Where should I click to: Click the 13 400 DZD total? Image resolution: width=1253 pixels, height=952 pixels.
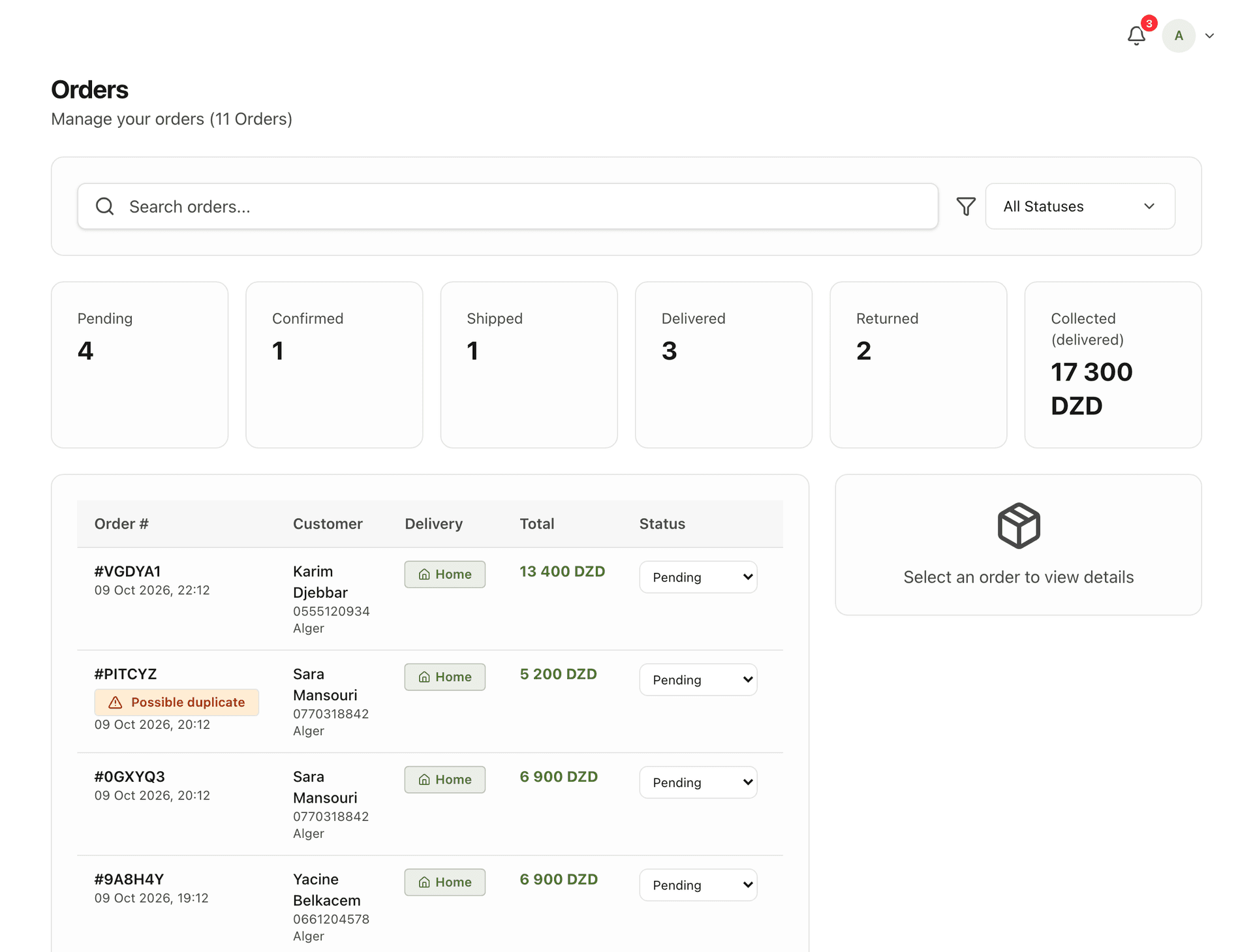click(x=563, y=572)
